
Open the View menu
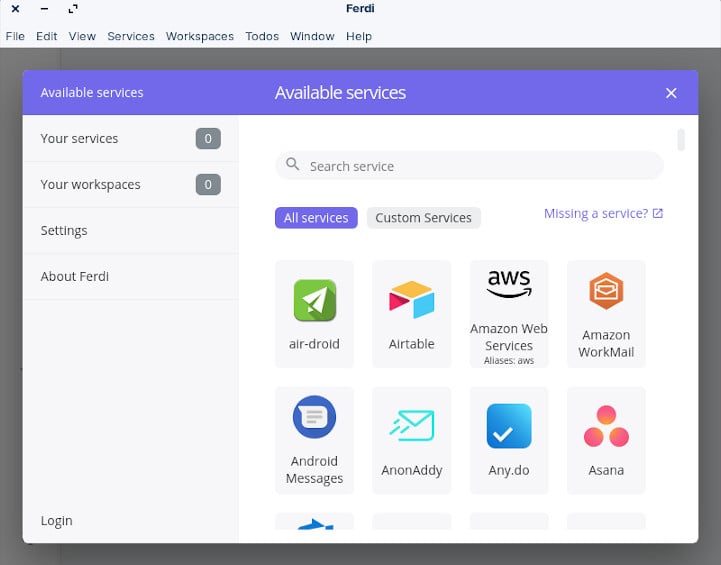(82, 36)
